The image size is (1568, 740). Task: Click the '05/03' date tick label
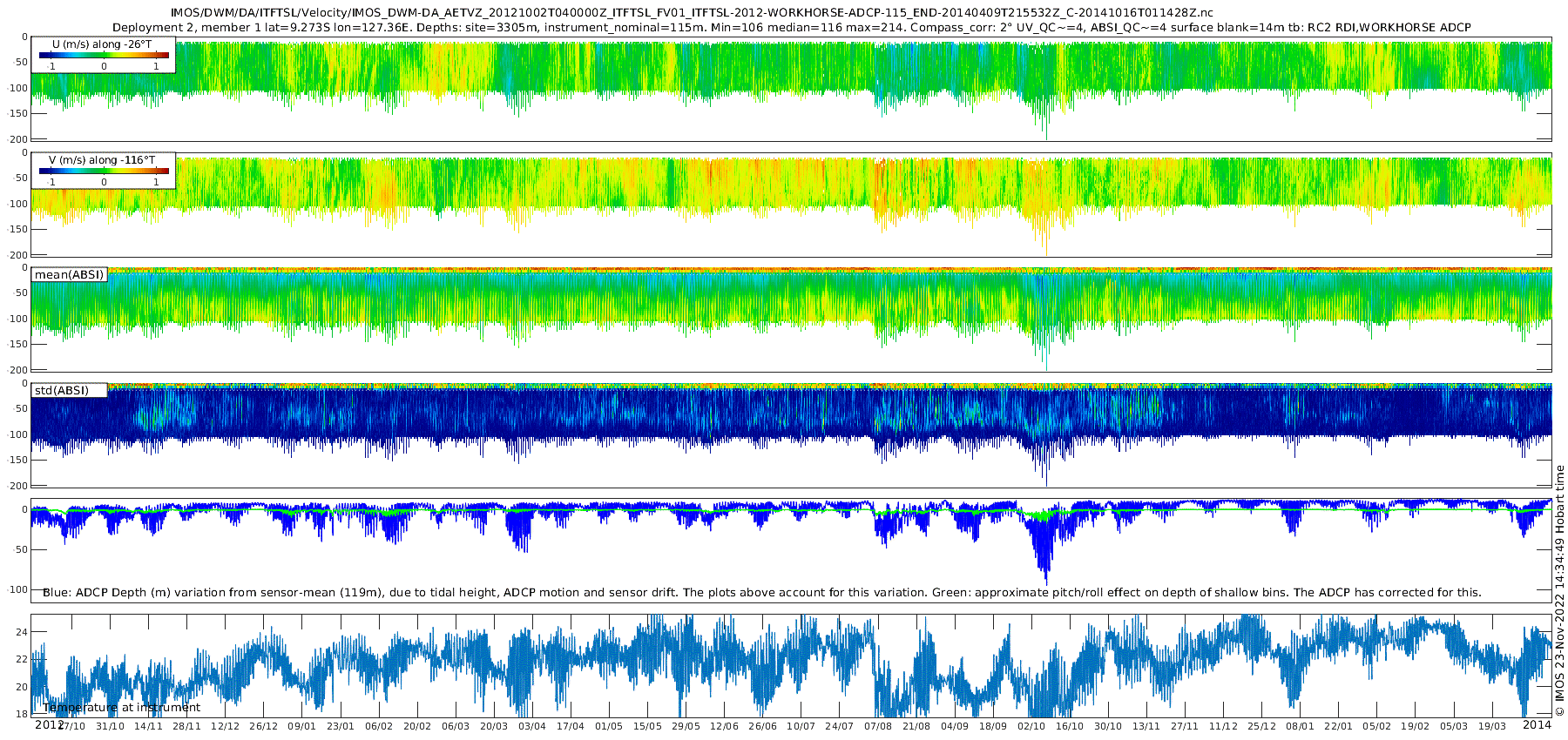click(1453, 726)
